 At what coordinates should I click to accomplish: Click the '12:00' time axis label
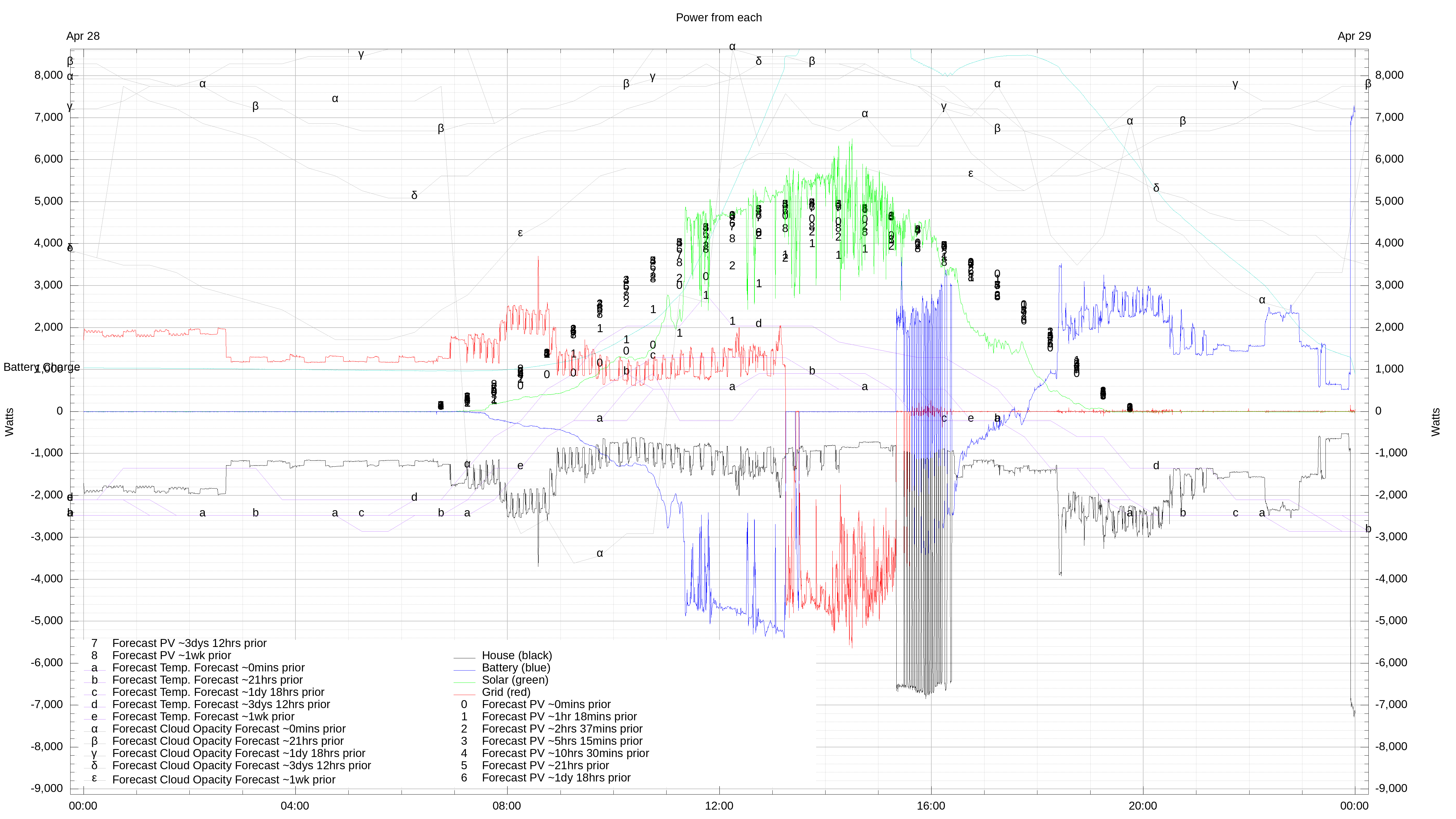point(719,806)
